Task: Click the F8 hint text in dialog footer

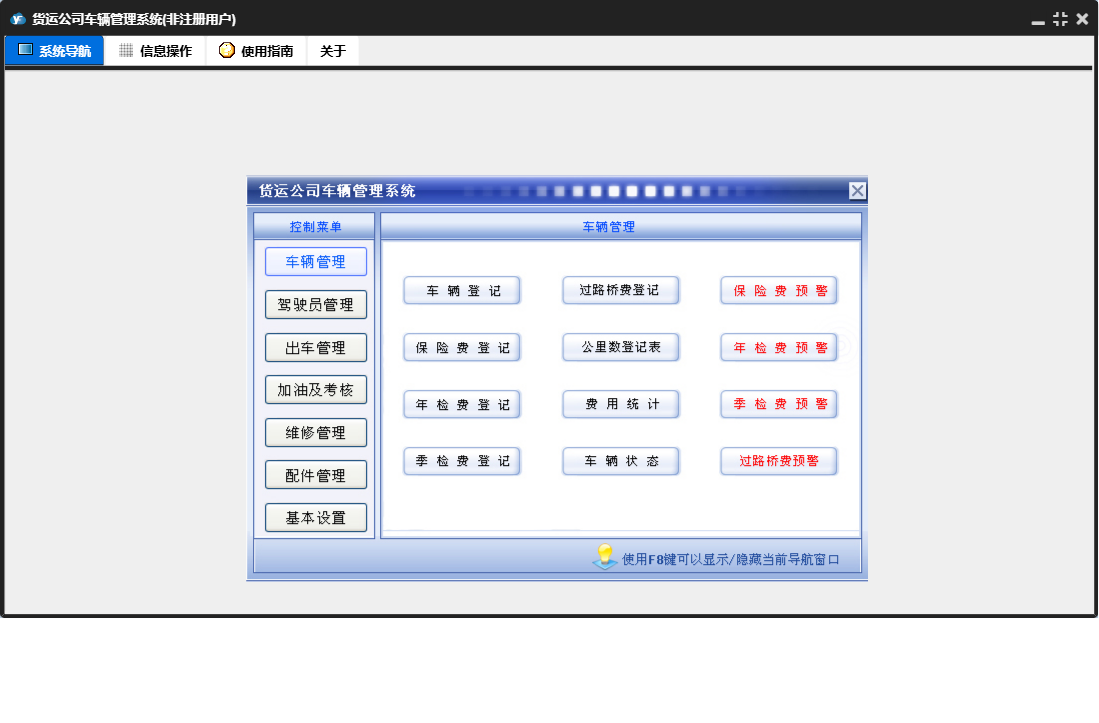Action: point(730,559)
